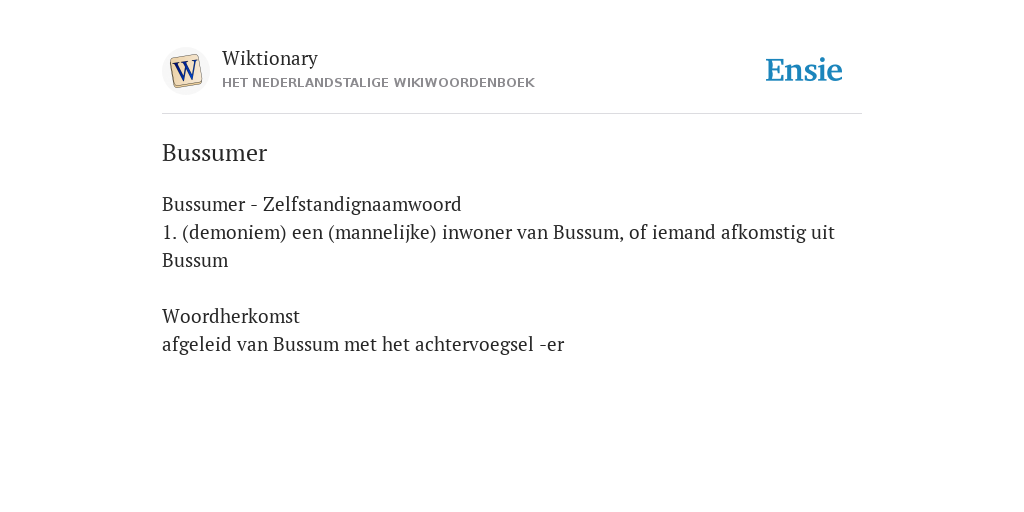Select the word Zelfstandignaamwoord

362,204
